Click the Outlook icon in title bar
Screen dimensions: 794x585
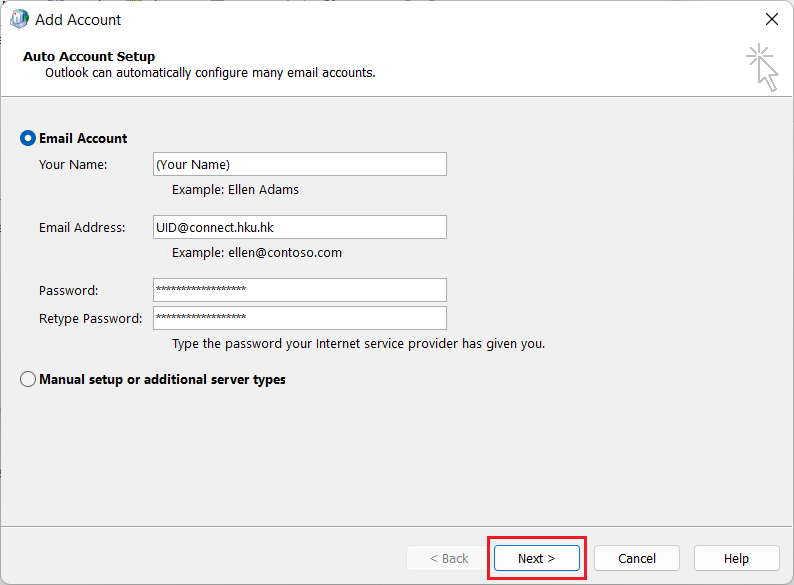tap(19, 19)
